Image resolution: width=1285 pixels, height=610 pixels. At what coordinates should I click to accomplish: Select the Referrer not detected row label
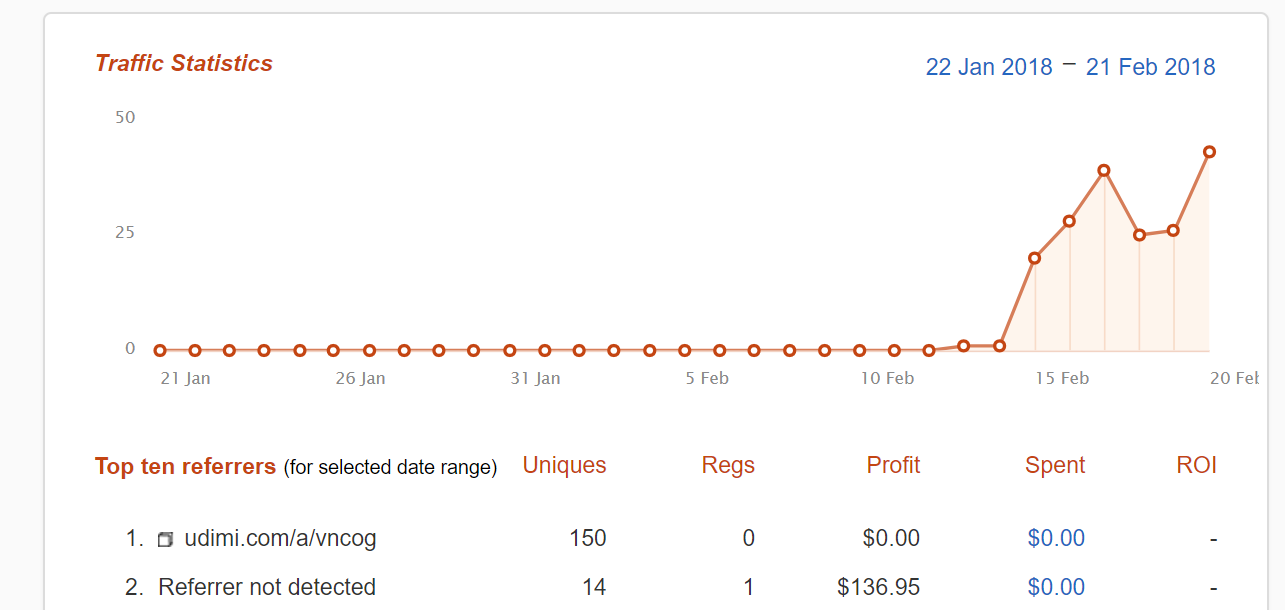pos(267,587)
